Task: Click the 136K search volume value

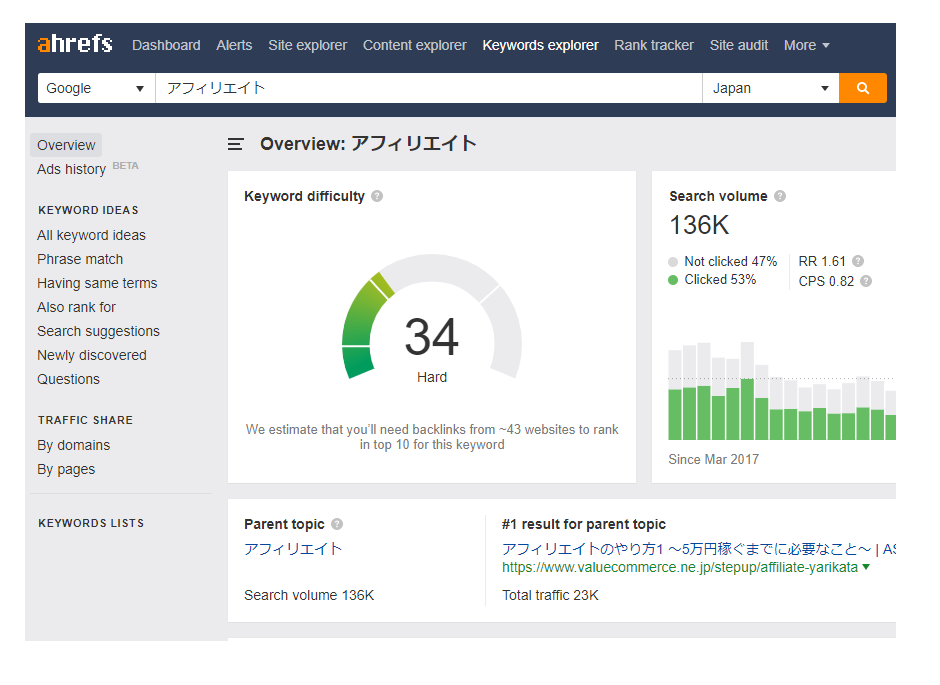Action: (699, 225)
